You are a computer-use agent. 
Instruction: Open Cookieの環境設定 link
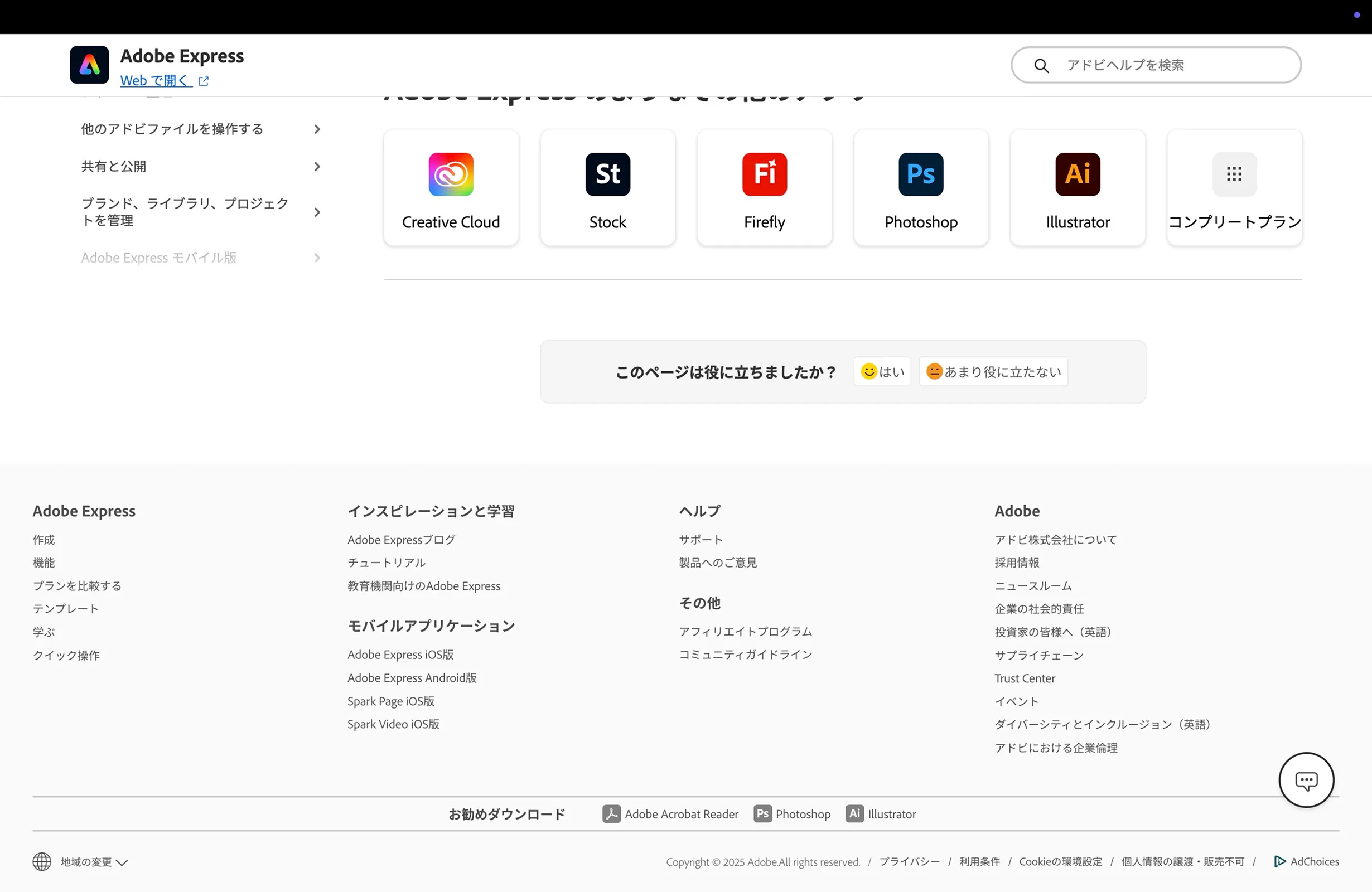[x=1060, y=861]
